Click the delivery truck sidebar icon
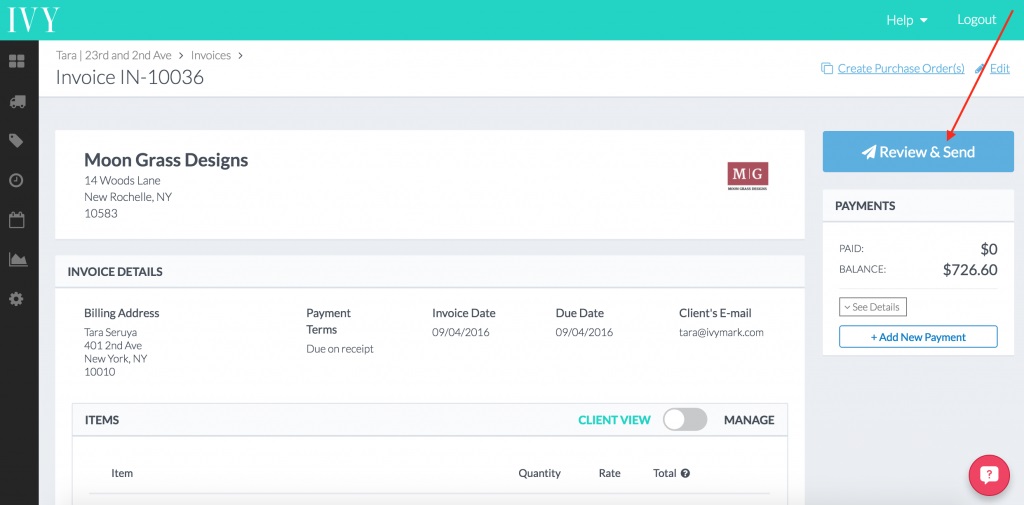Screen dimensions: 1024x505 pyautogui.click(x=17, y=102)
